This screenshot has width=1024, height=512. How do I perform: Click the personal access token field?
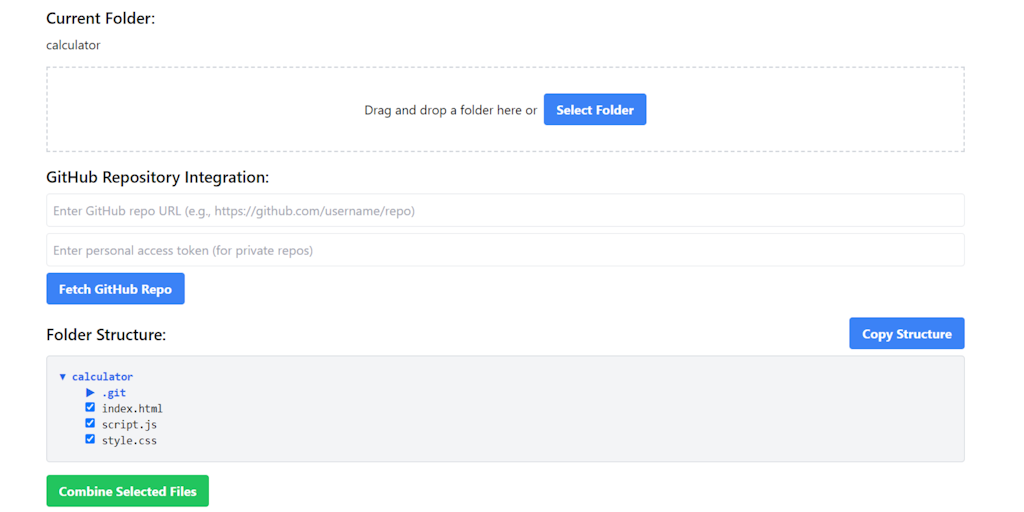click(x=505, y=250)
